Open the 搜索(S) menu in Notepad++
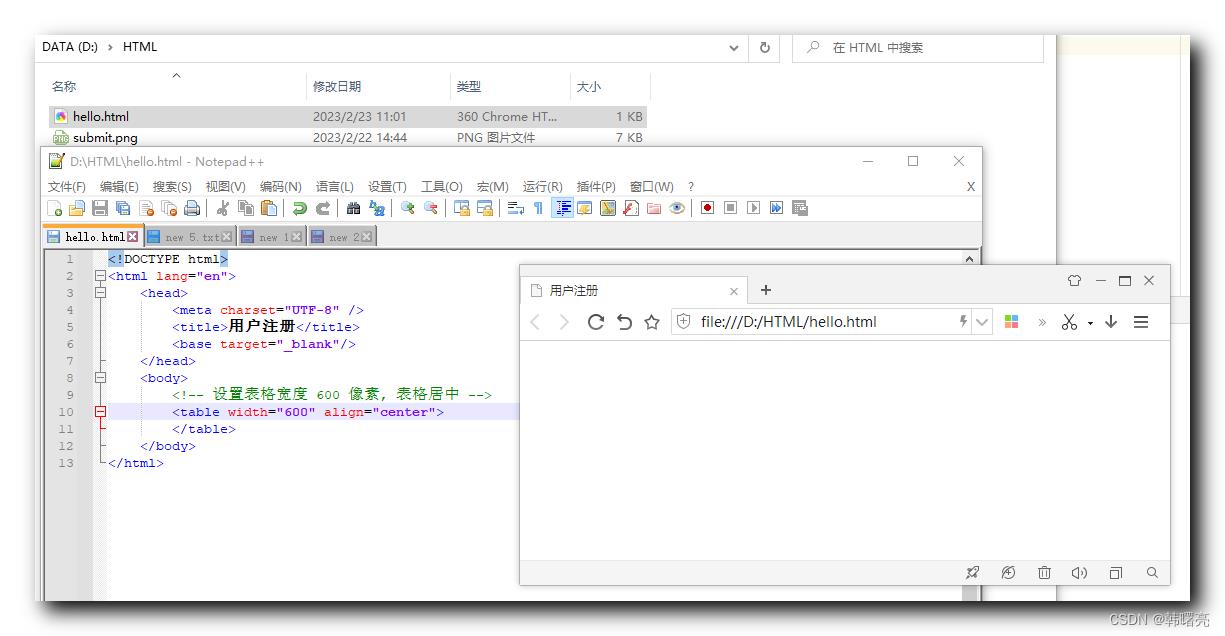Screen dimensions: 1225x636 pos(172,187)
